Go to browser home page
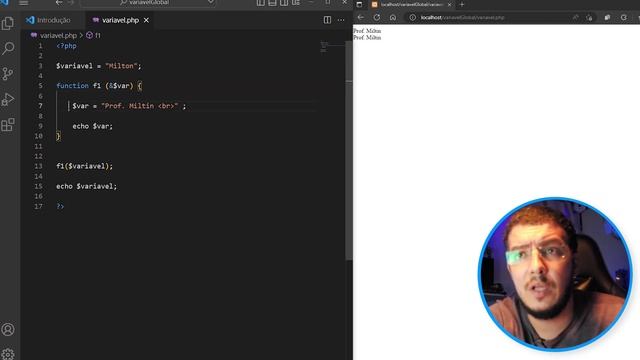Screen dimensions: 640x360 pyautogui.click(x=393, y=18)
